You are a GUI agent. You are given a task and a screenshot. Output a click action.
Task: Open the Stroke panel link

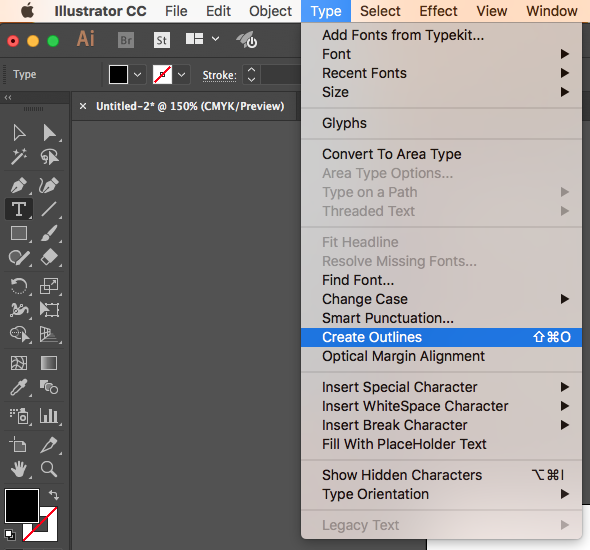pyautogui.click(x=219, y=75)
